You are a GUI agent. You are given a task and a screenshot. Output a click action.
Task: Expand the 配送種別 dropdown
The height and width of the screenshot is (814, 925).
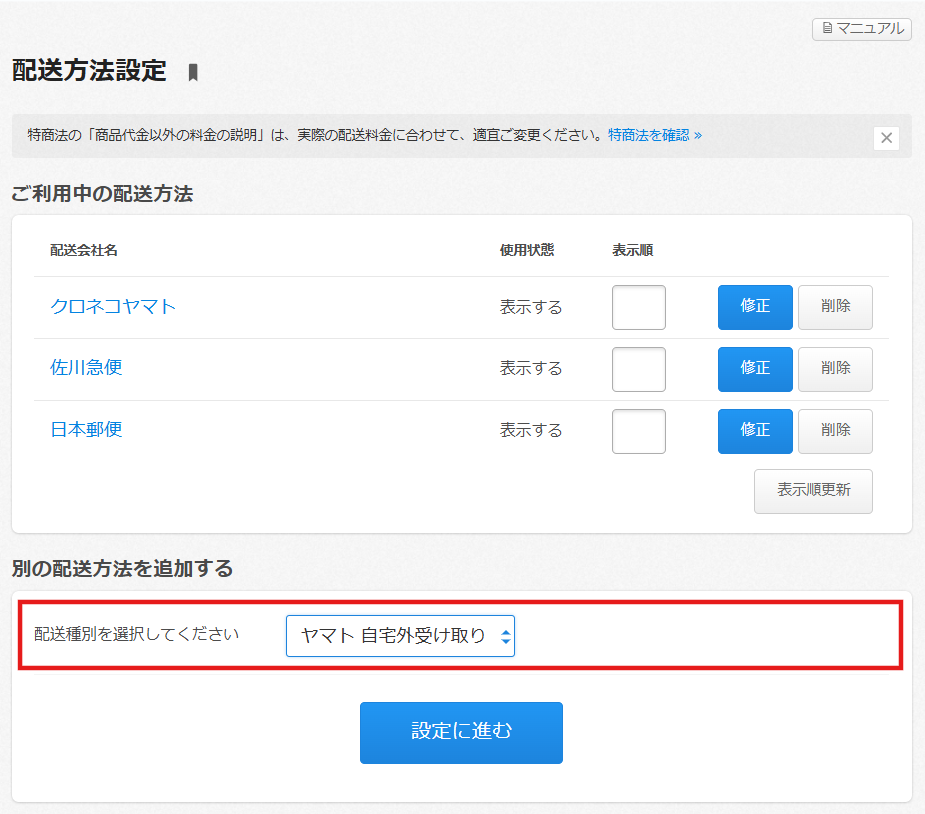(x=400, y=636)
